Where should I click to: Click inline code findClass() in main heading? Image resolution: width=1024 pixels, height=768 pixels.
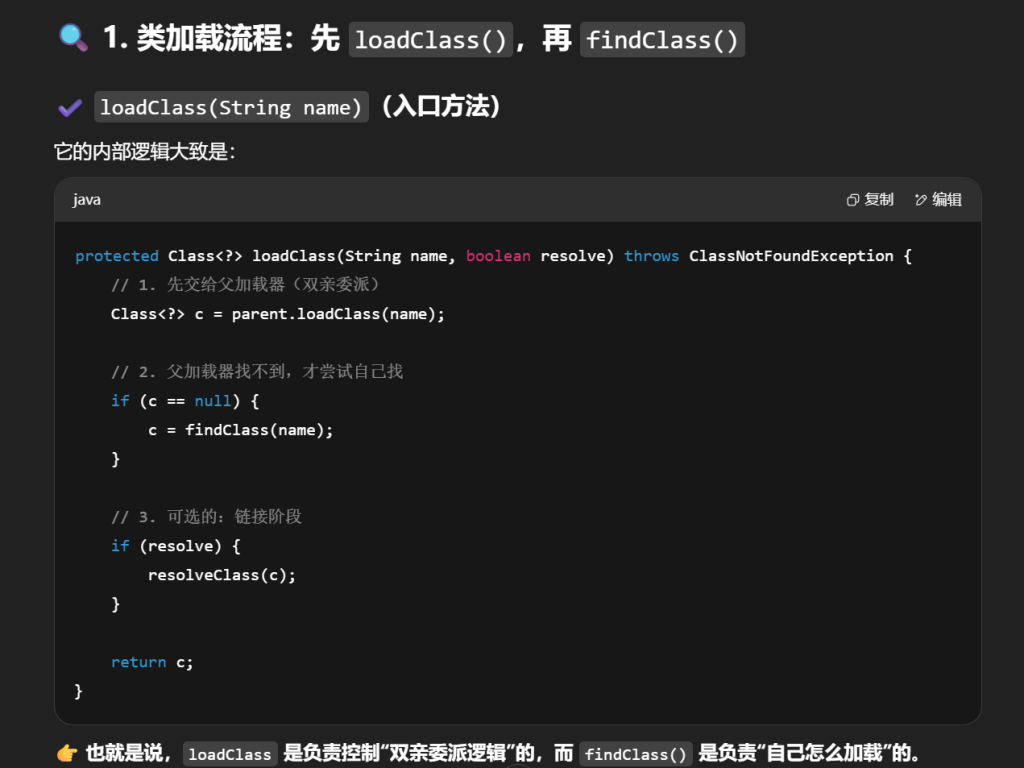click(x=662, y=40)
